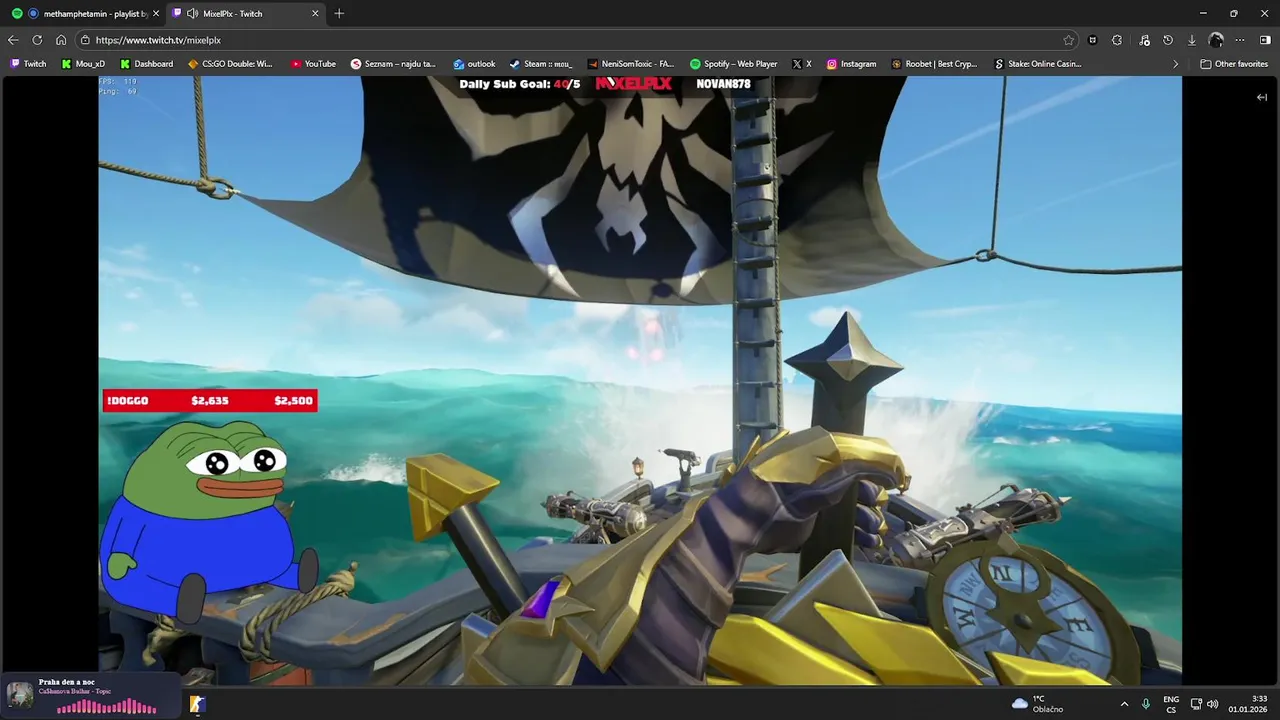The image size is (1280, 720).
Task: Open the round cat-face extension in the toolbar
Action: tap(1093, 40)
